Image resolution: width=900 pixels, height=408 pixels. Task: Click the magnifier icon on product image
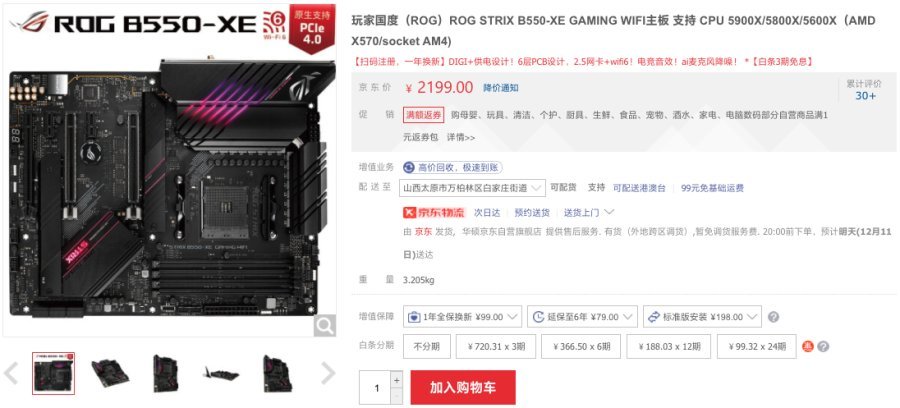click(x=324, y=326)
